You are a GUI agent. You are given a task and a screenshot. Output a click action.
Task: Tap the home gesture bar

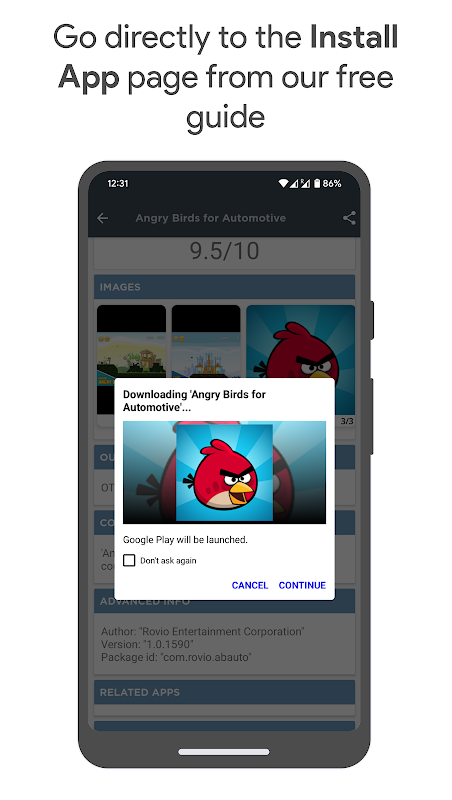pos(224,752)
